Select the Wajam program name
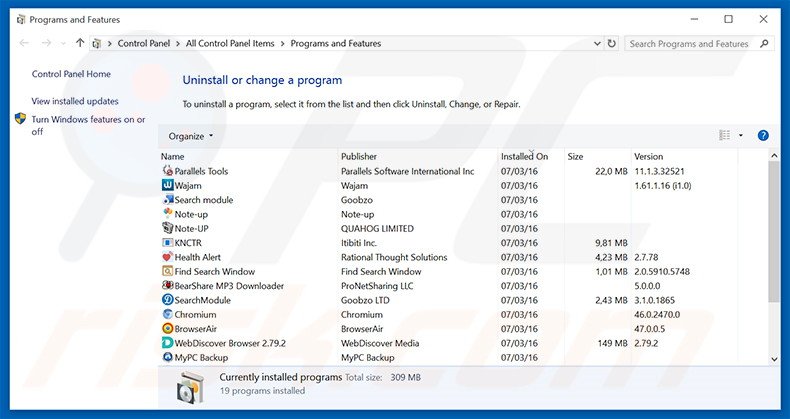 click(187, 185)
